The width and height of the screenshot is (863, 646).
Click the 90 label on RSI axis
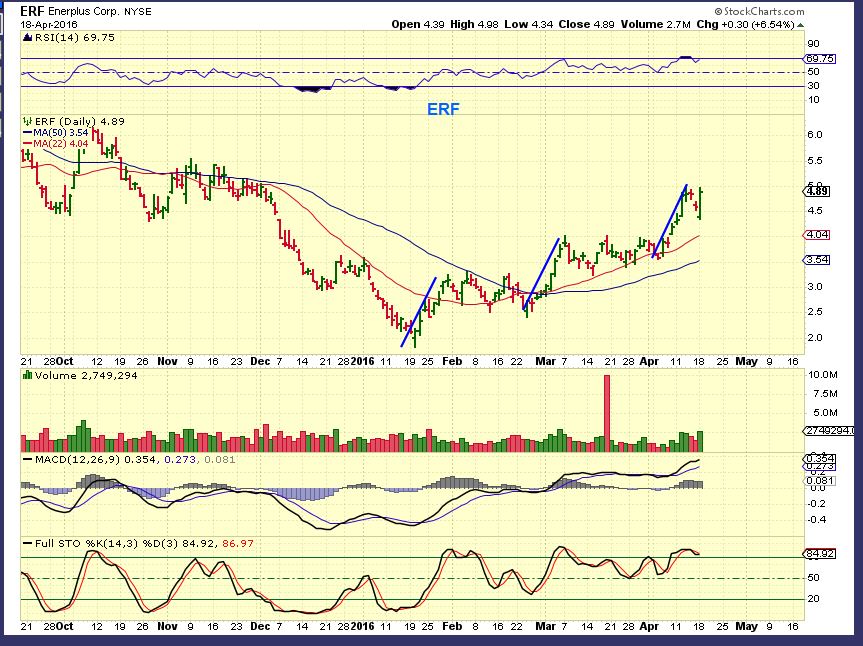click(x=813, y=44)
